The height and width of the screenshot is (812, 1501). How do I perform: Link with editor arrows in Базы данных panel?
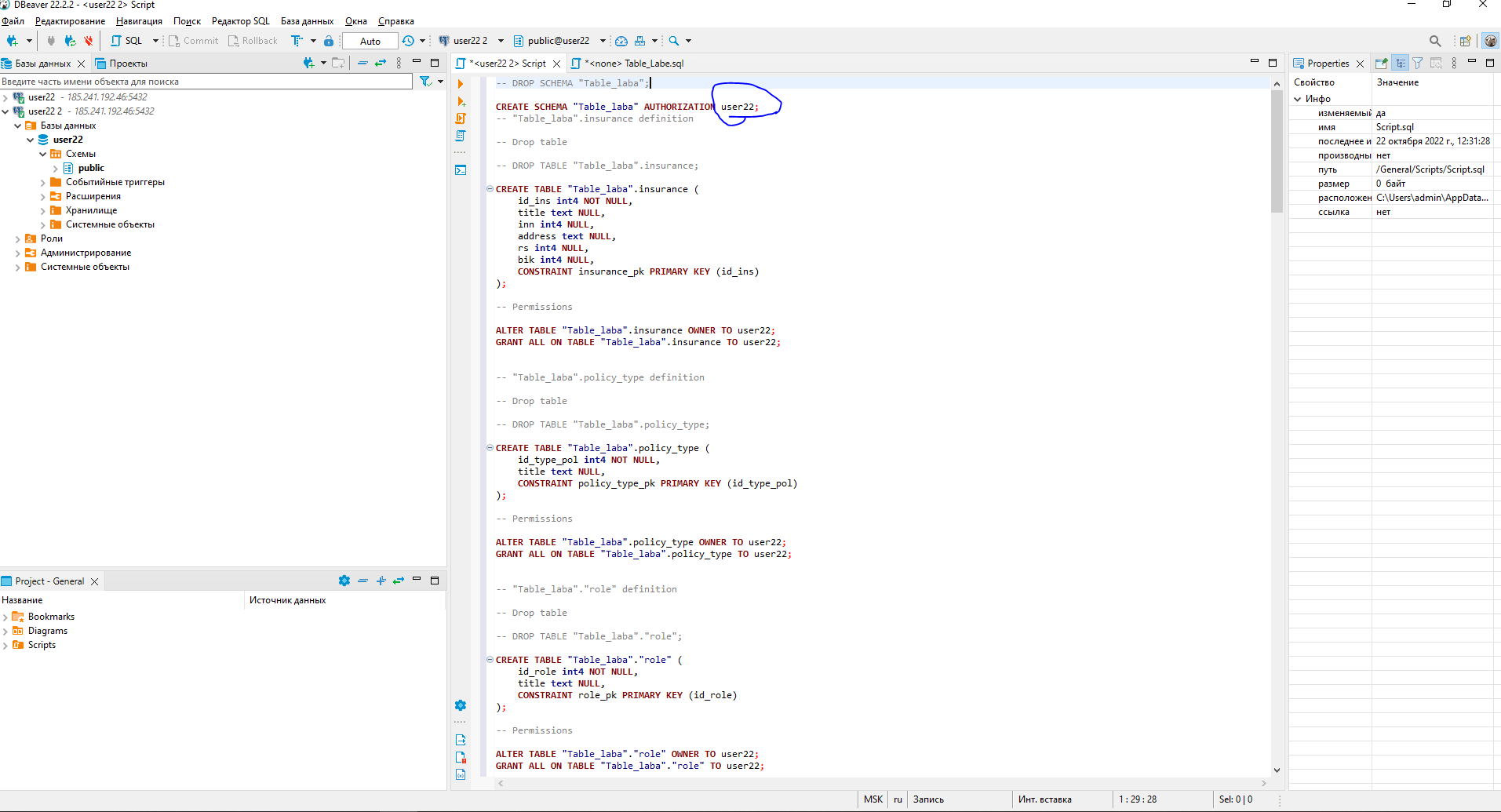(381, 63)
